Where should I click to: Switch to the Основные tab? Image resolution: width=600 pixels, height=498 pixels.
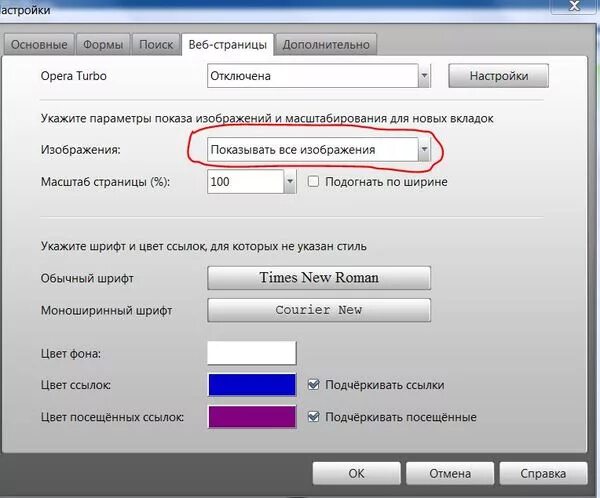point(39,44)
